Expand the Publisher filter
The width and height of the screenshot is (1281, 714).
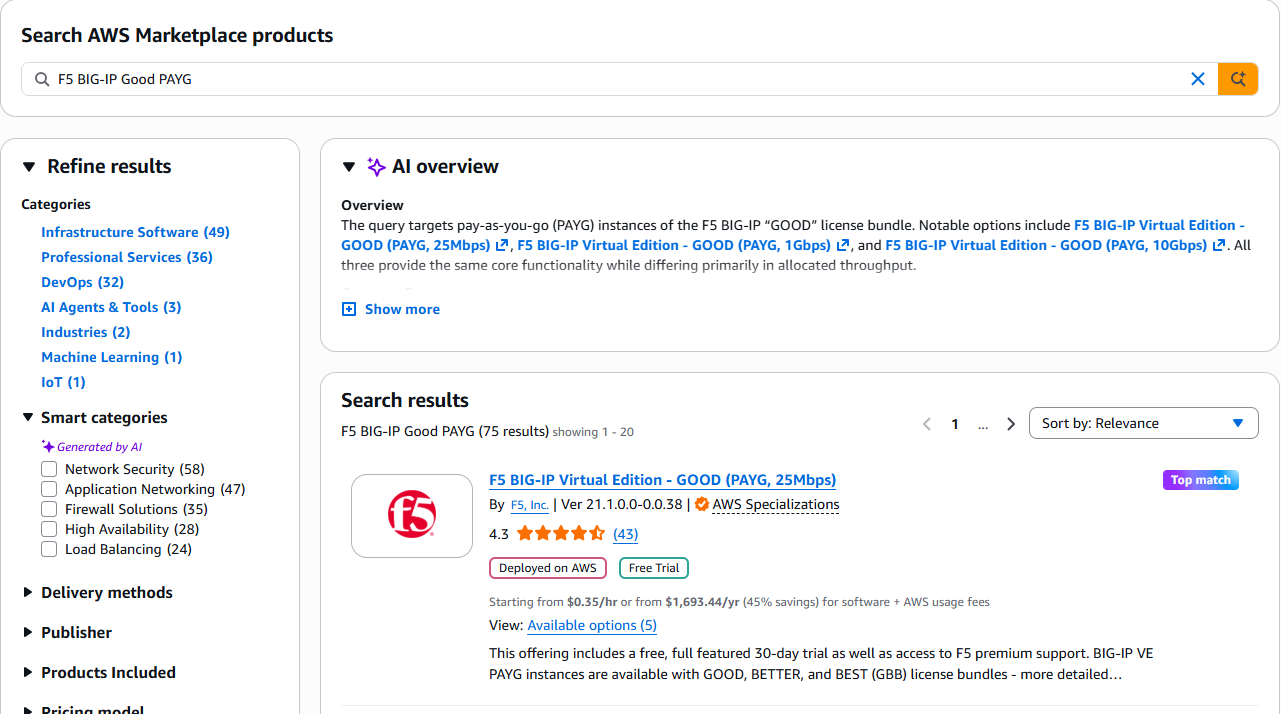(x=67, y=633)
